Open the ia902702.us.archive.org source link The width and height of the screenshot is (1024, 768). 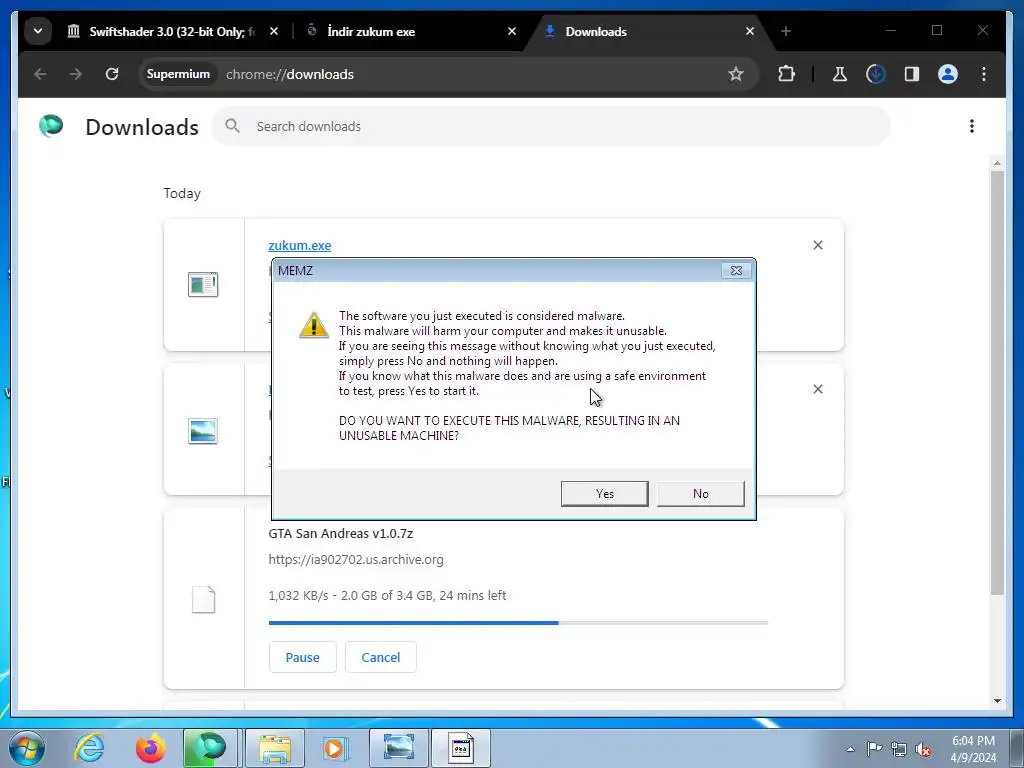tap(356, 560)
